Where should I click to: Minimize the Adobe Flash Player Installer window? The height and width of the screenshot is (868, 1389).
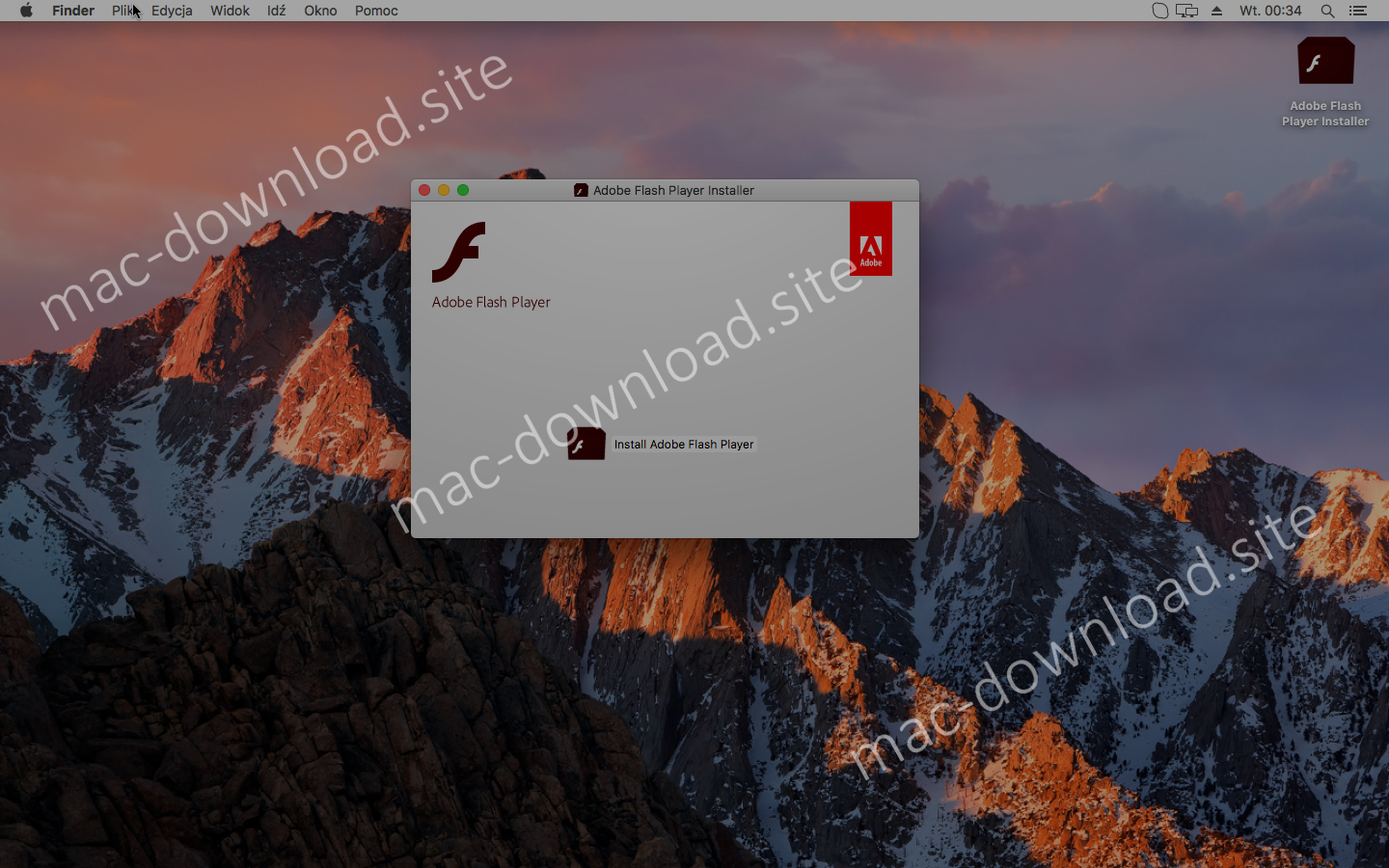pos(444,190)
